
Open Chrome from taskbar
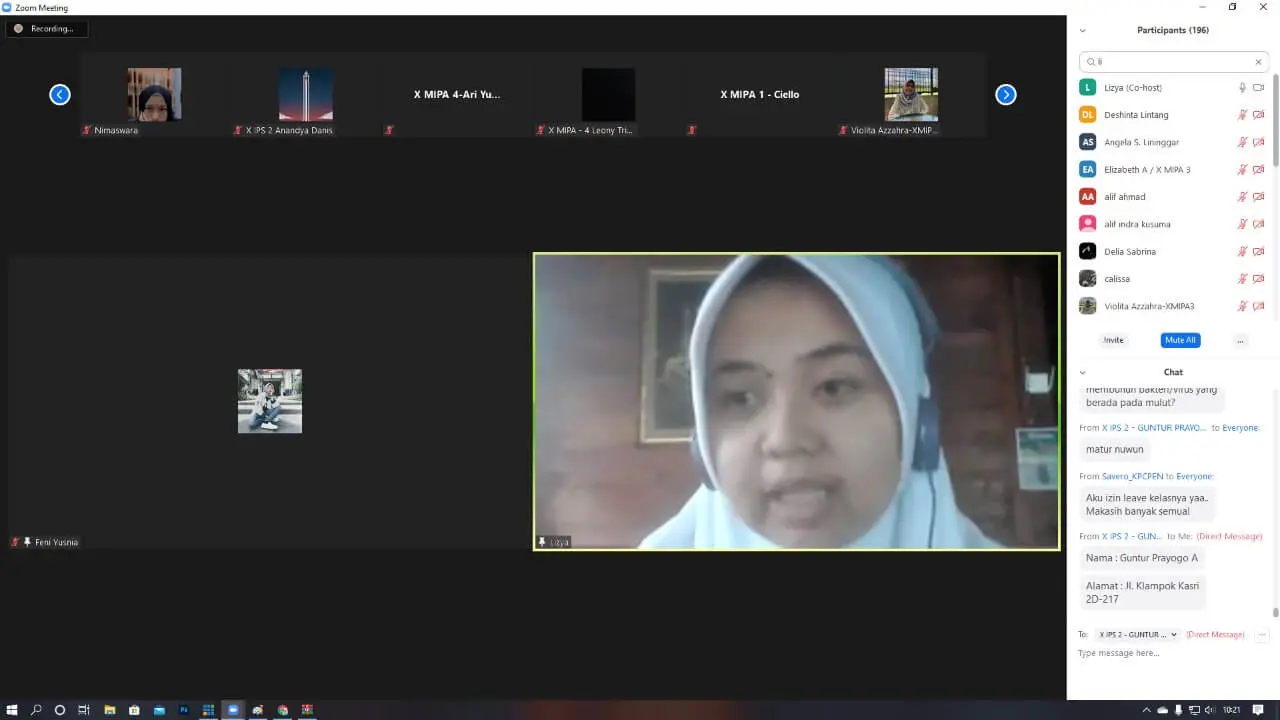point(283,710)
